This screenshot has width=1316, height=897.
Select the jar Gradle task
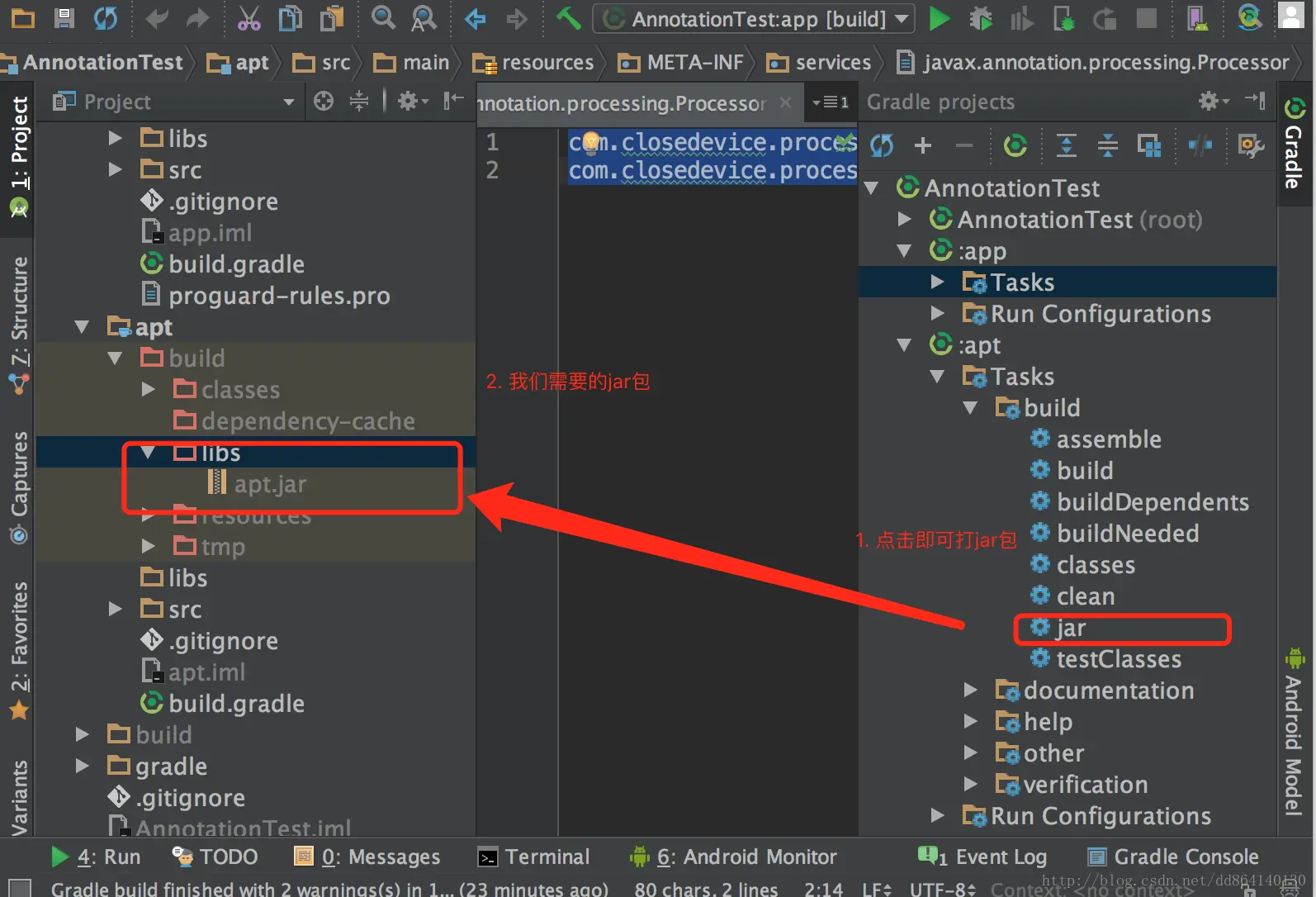coord(1071,628)
